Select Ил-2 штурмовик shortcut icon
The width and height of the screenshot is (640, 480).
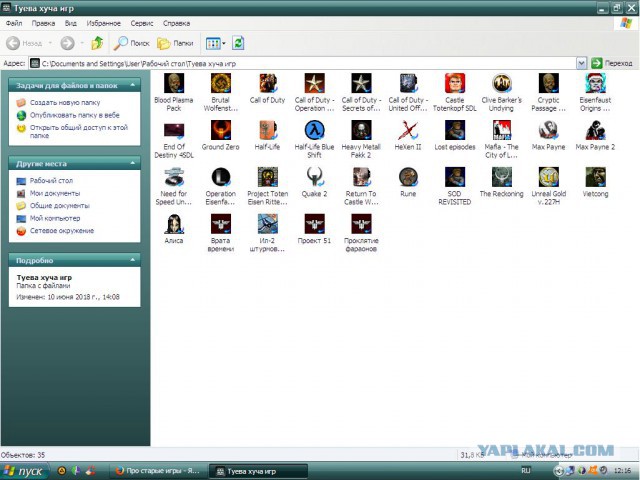[x=268, y=224]
